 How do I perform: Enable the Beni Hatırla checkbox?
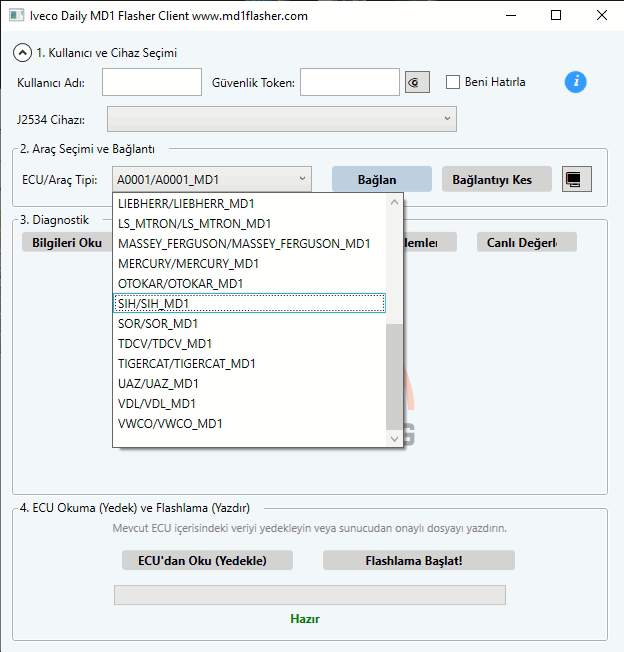coord(453,82)
